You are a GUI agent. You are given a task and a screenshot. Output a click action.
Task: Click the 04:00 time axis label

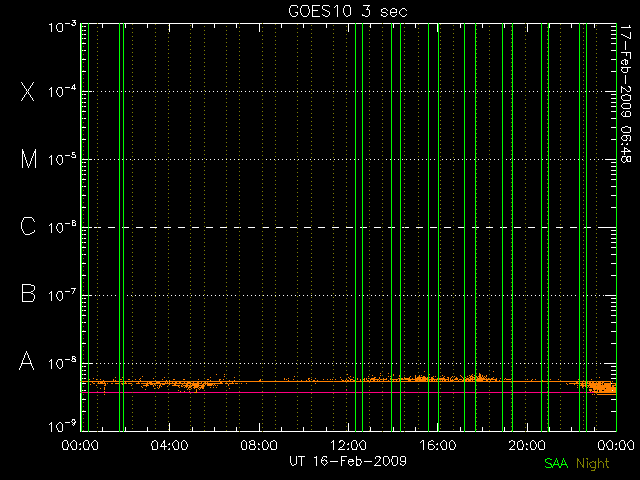[169, 445]
